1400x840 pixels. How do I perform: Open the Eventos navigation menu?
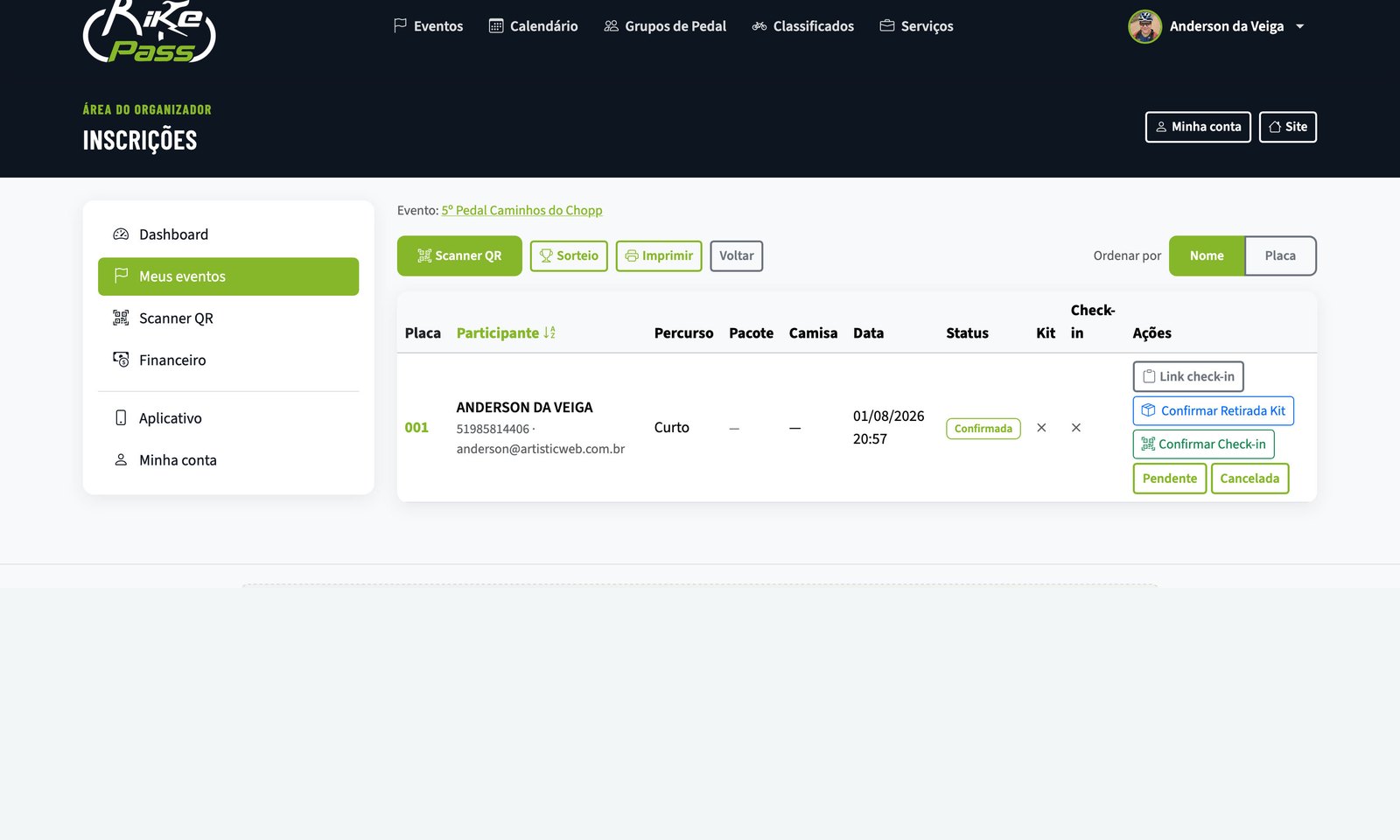428,26
